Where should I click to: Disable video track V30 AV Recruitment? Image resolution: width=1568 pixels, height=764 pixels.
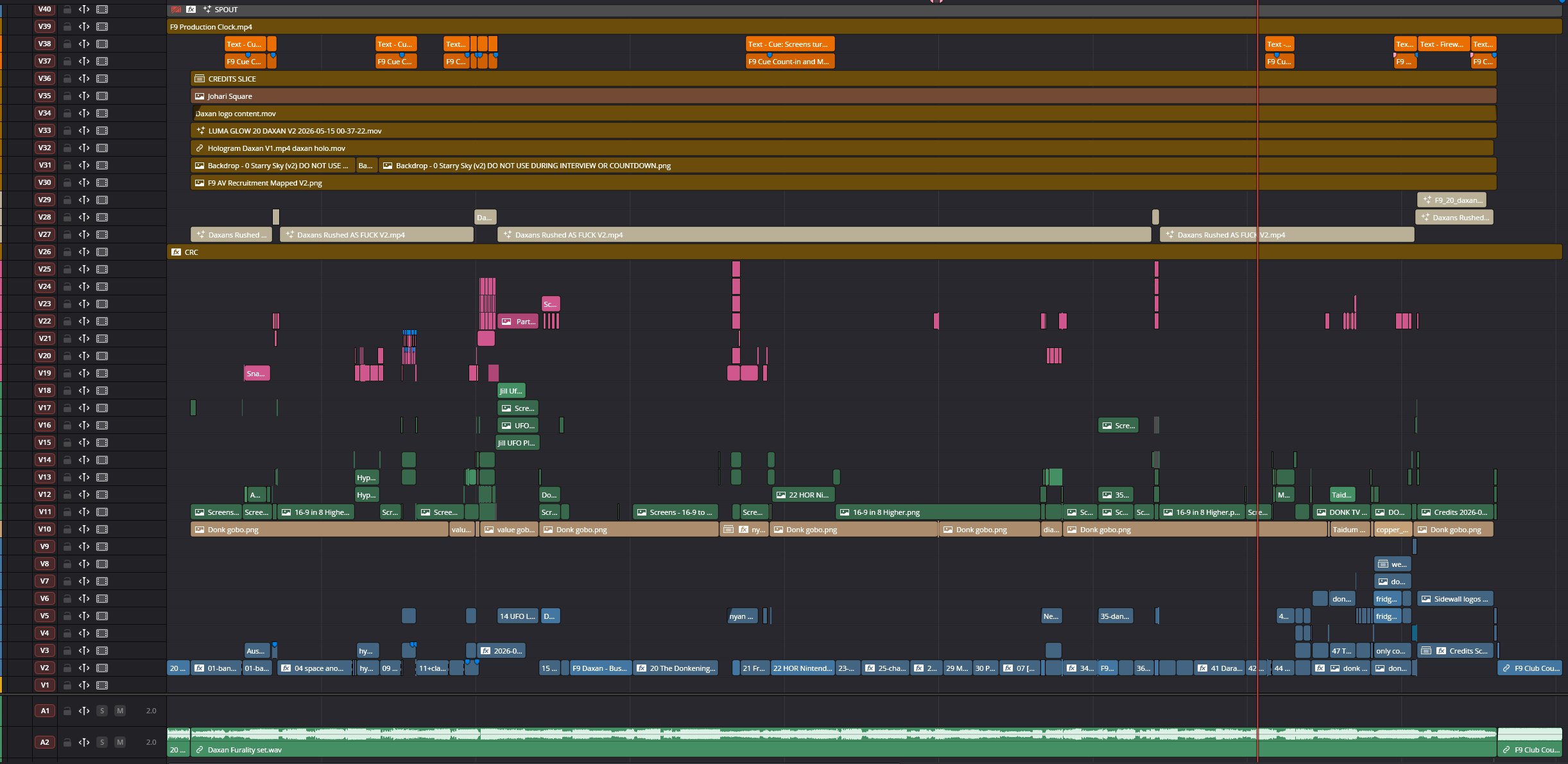pos(102,182)
